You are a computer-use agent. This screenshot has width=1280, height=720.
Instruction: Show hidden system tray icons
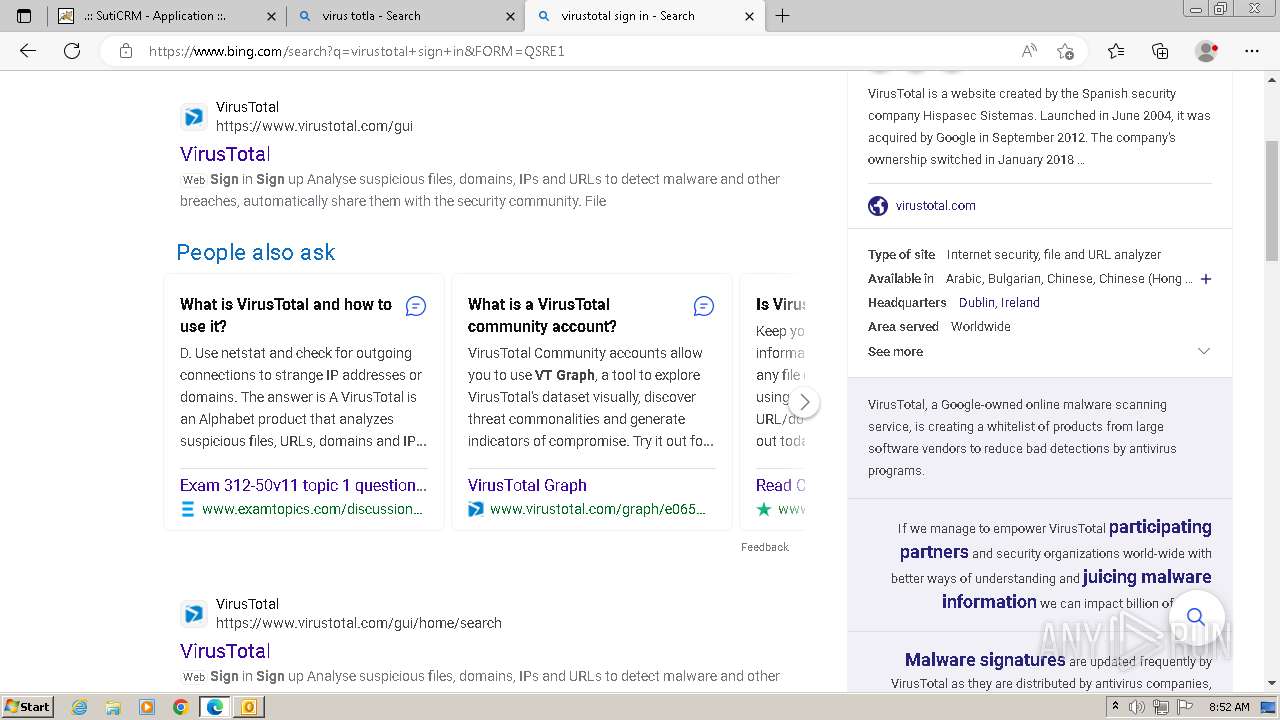coord(1115,707)
